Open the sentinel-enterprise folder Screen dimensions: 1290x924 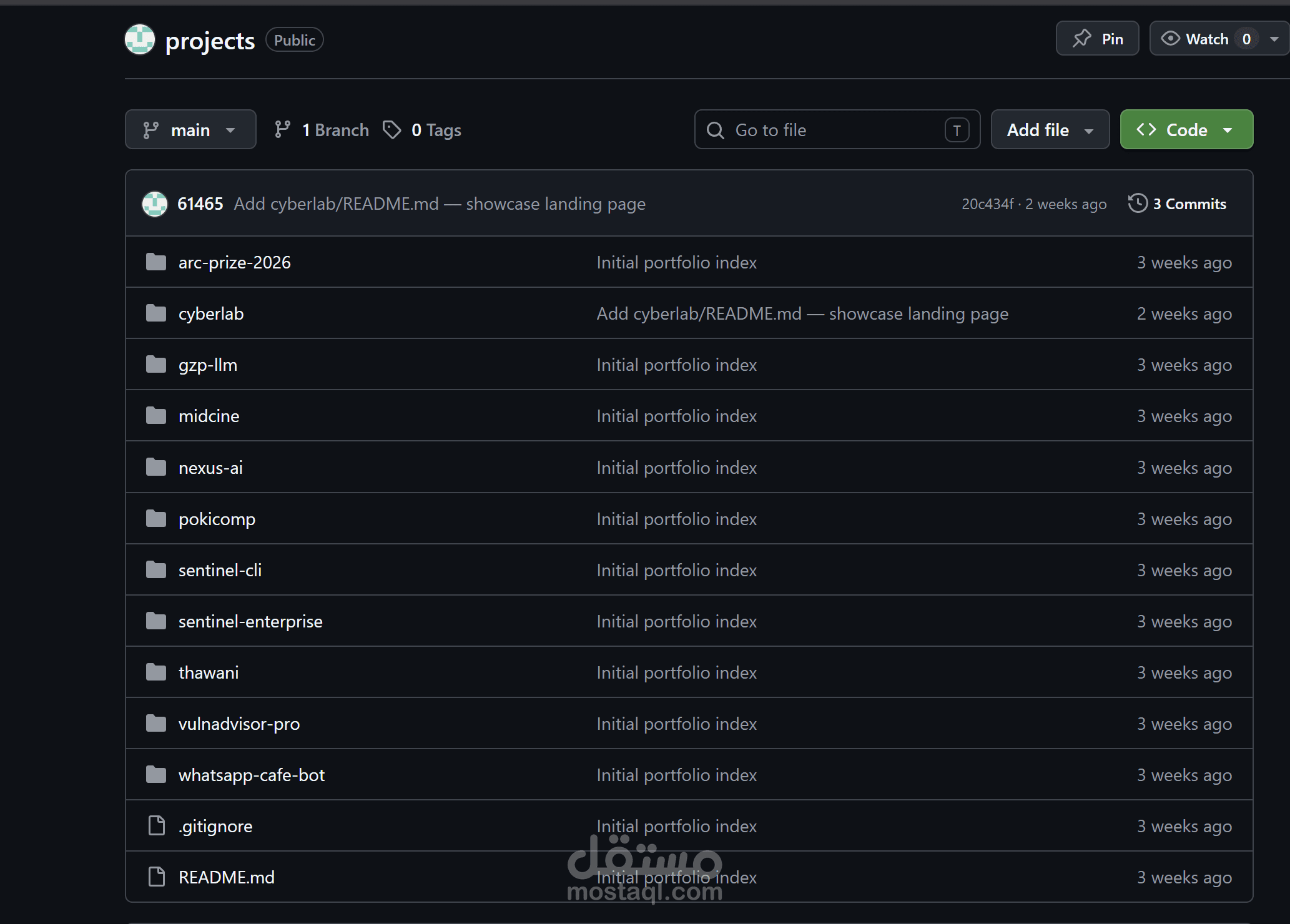(x=250, y=621)
